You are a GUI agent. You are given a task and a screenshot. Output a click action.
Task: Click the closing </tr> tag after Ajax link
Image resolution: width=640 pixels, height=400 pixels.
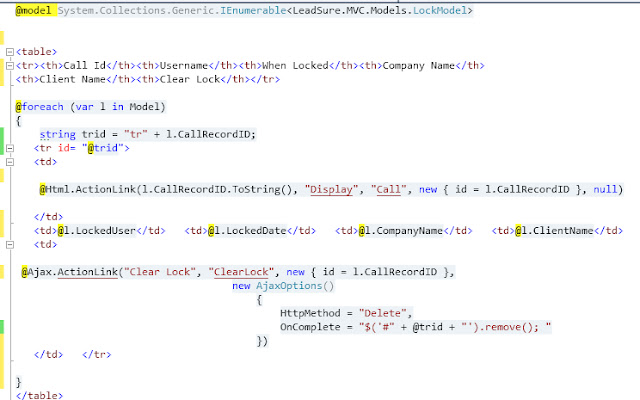96,354
